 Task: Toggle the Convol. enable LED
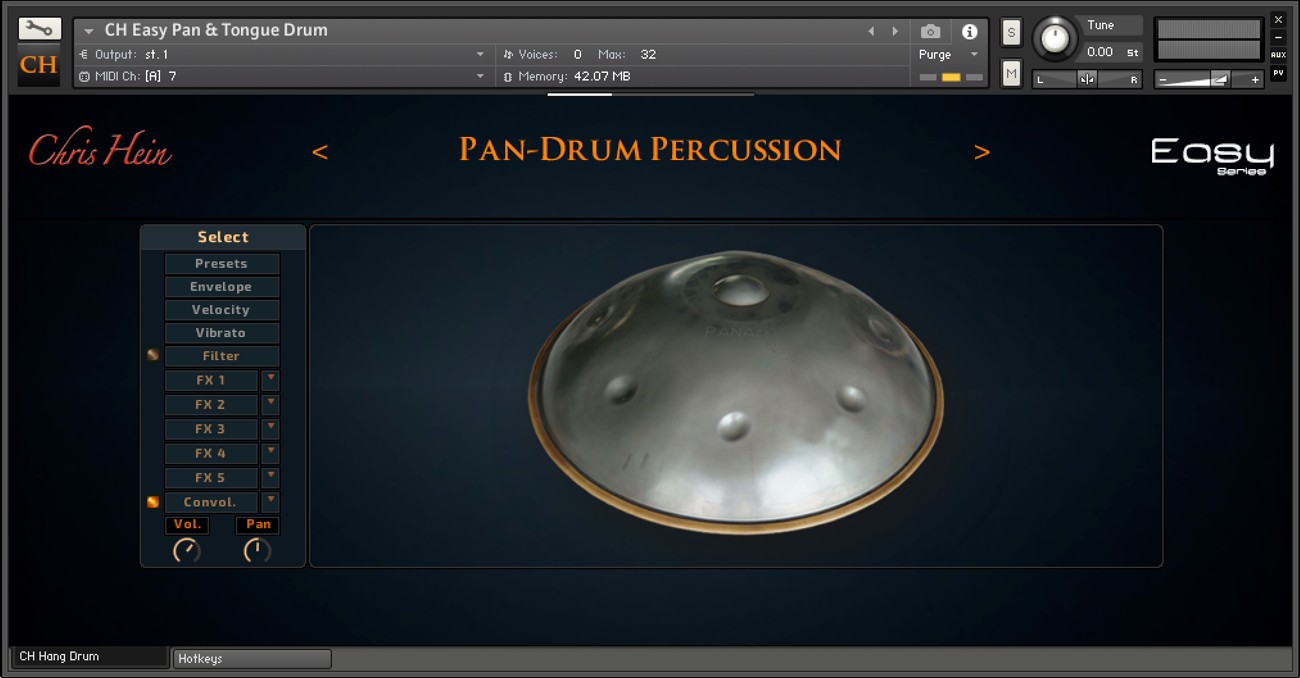(153, 502)
